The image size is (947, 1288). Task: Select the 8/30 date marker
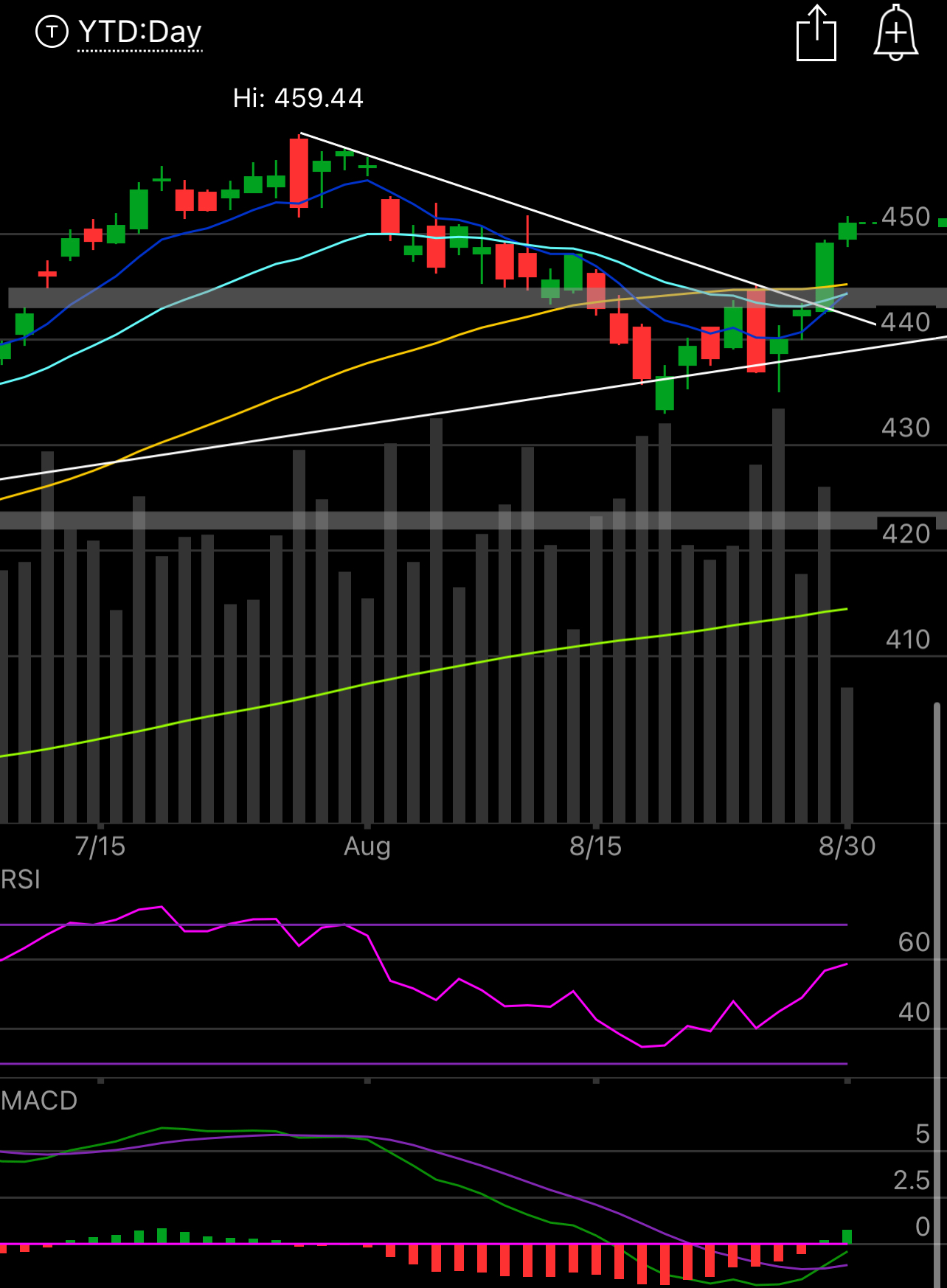(847, 846)
